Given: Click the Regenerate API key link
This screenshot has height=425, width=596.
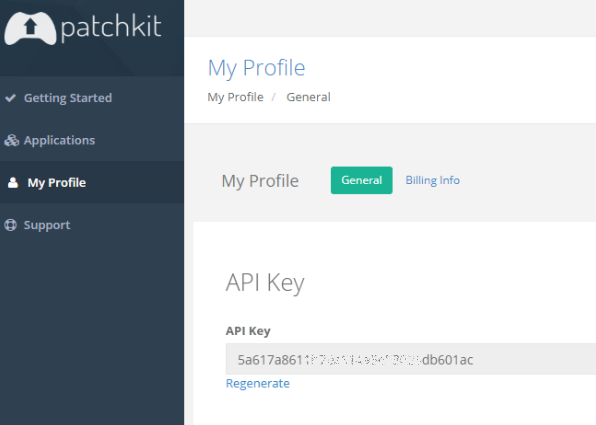Looking at the screenshot, I should (258, 383).
